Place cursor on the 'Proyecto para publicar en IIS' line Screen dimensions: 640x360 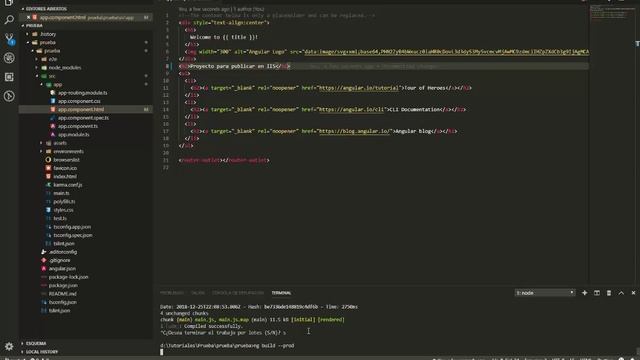tap(235, 66)
